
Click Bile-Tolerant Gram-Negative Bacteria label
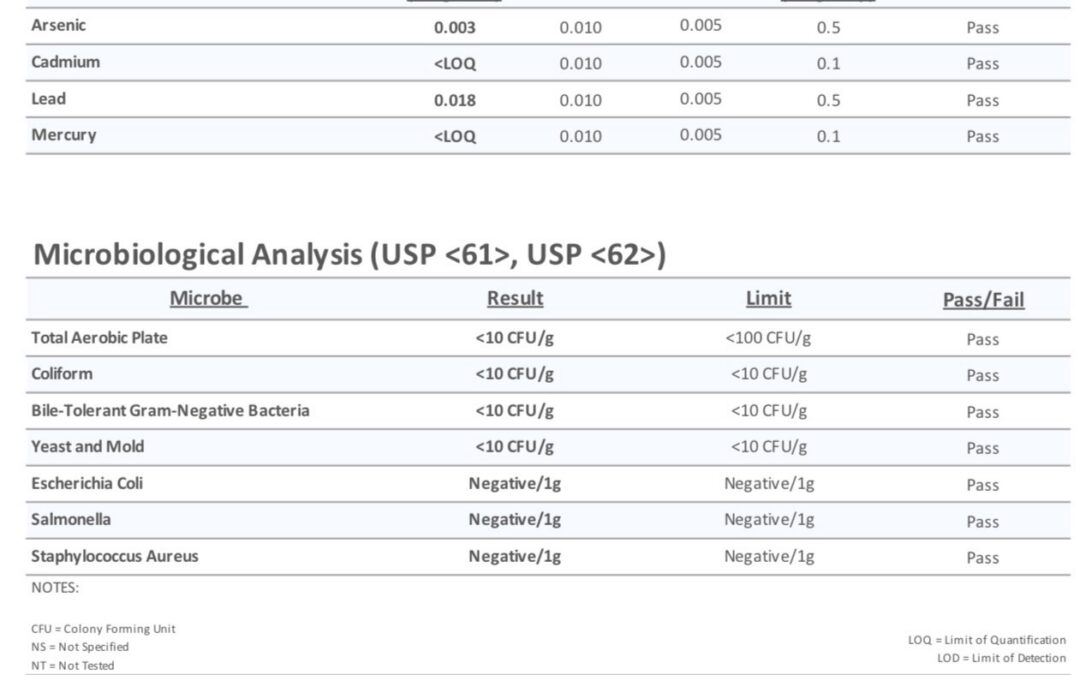point(170,411)
